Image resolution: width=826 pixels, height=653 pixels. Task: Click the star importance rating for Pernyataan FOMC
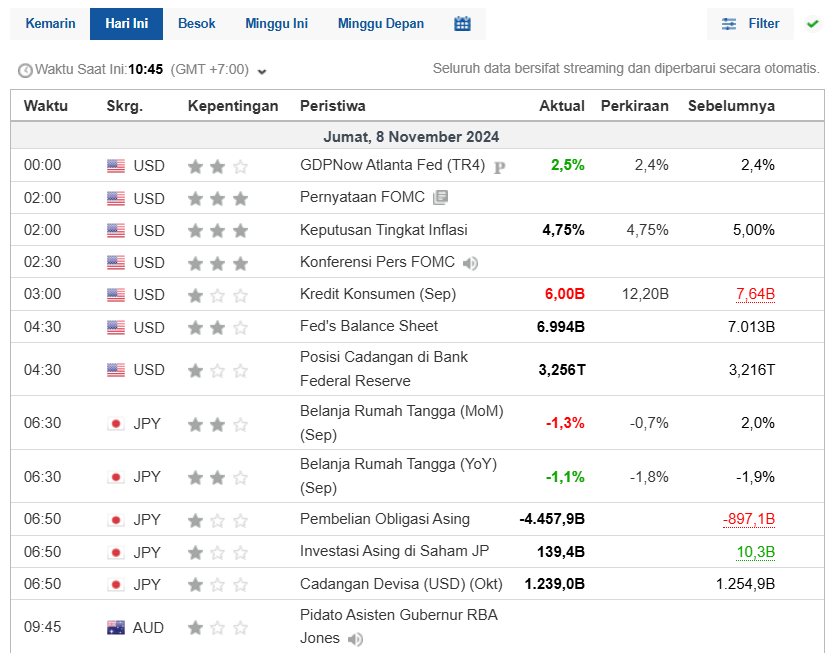click(x=217, y=197)
